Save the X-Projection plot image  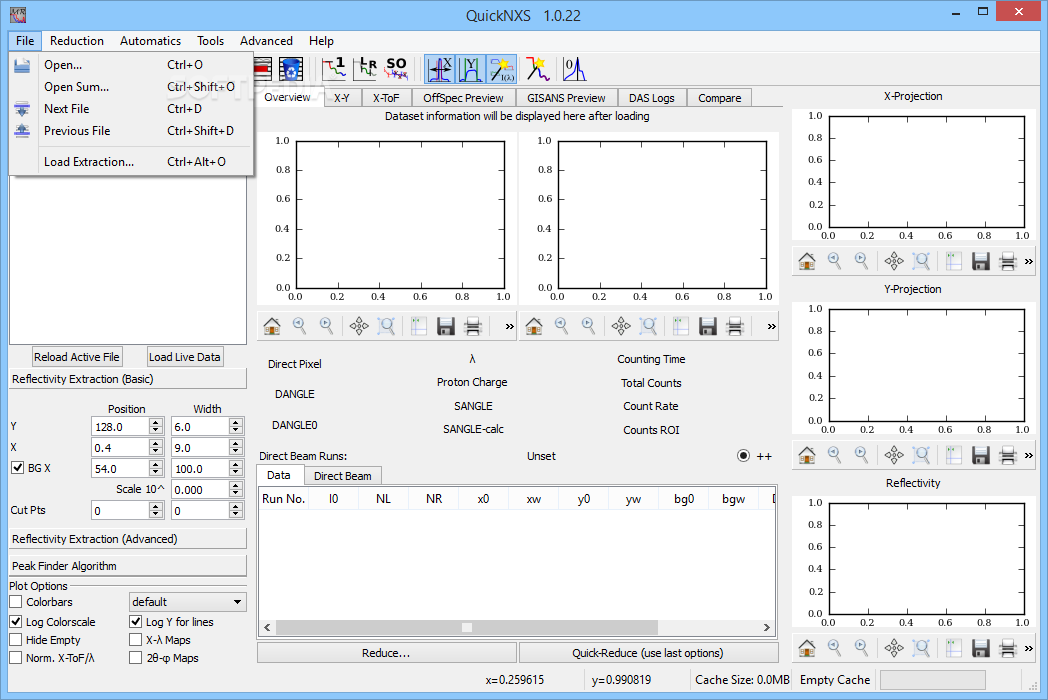click(980, 261)
